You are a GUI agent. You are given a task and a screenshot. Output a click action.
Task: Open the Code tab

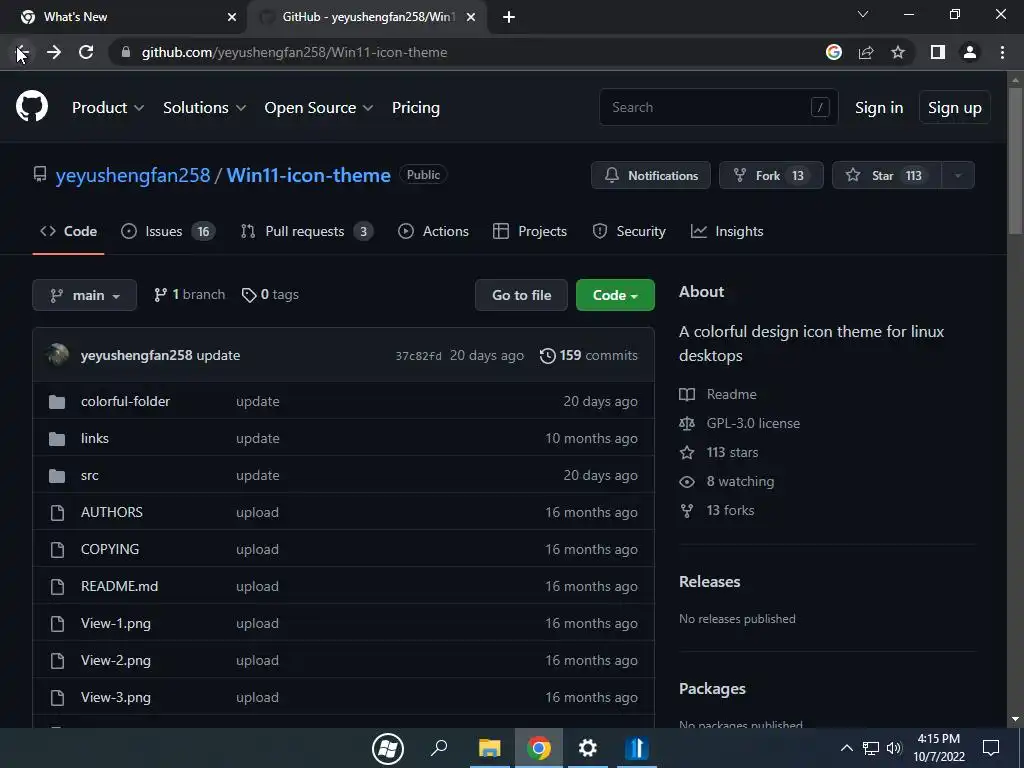(x=69, y=231)
